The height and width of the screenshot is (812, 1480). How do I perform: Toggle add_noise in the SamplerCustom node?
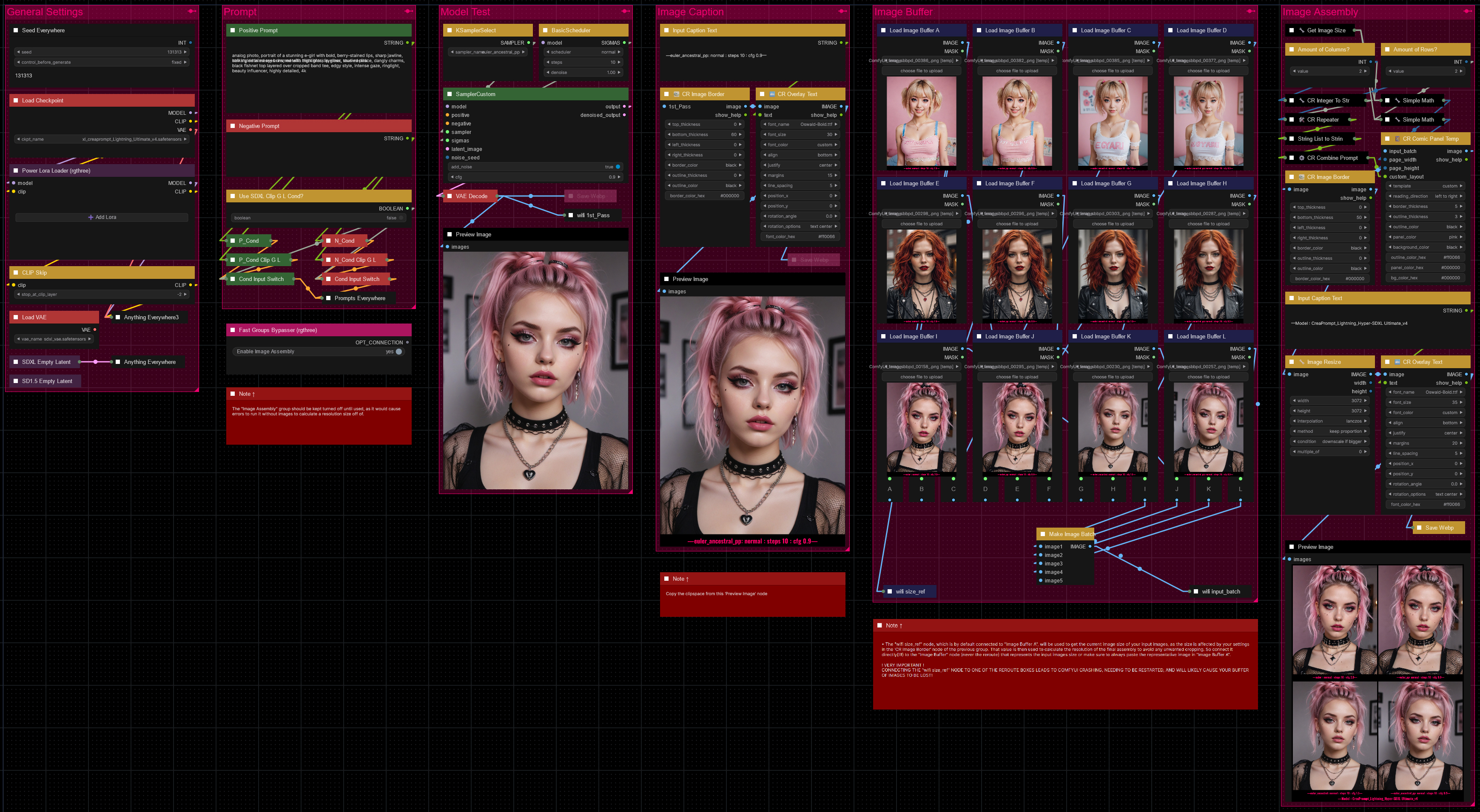[x=618, y=167]
